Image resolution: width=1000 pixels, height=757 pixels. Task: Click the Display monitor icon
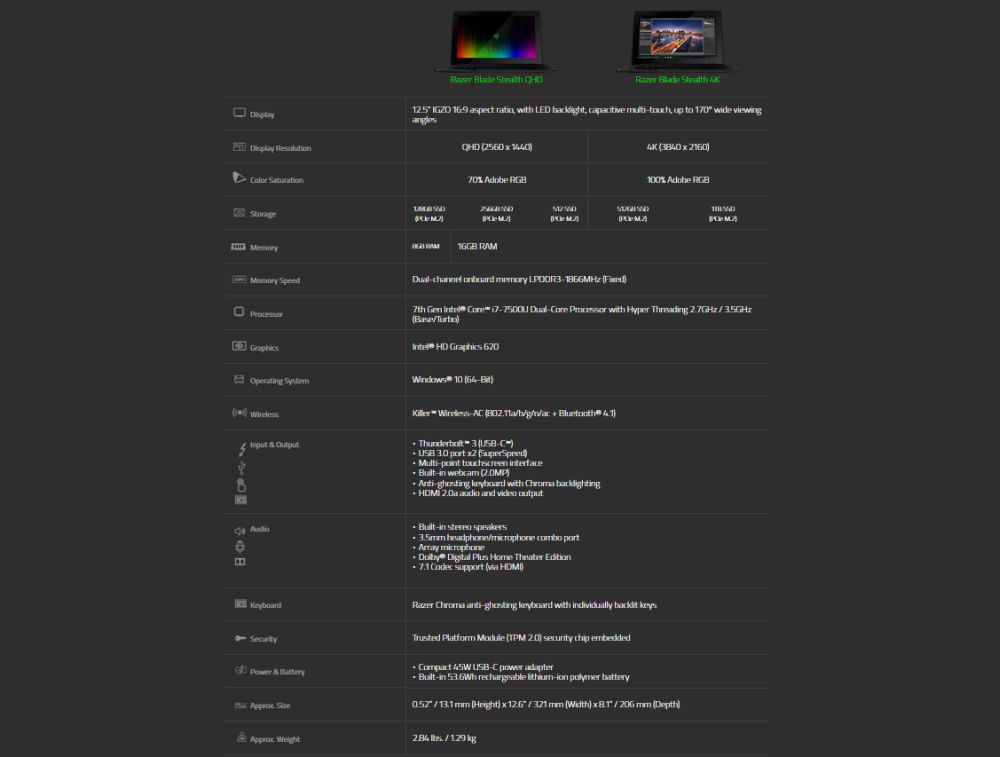click(x=239, y=112)
